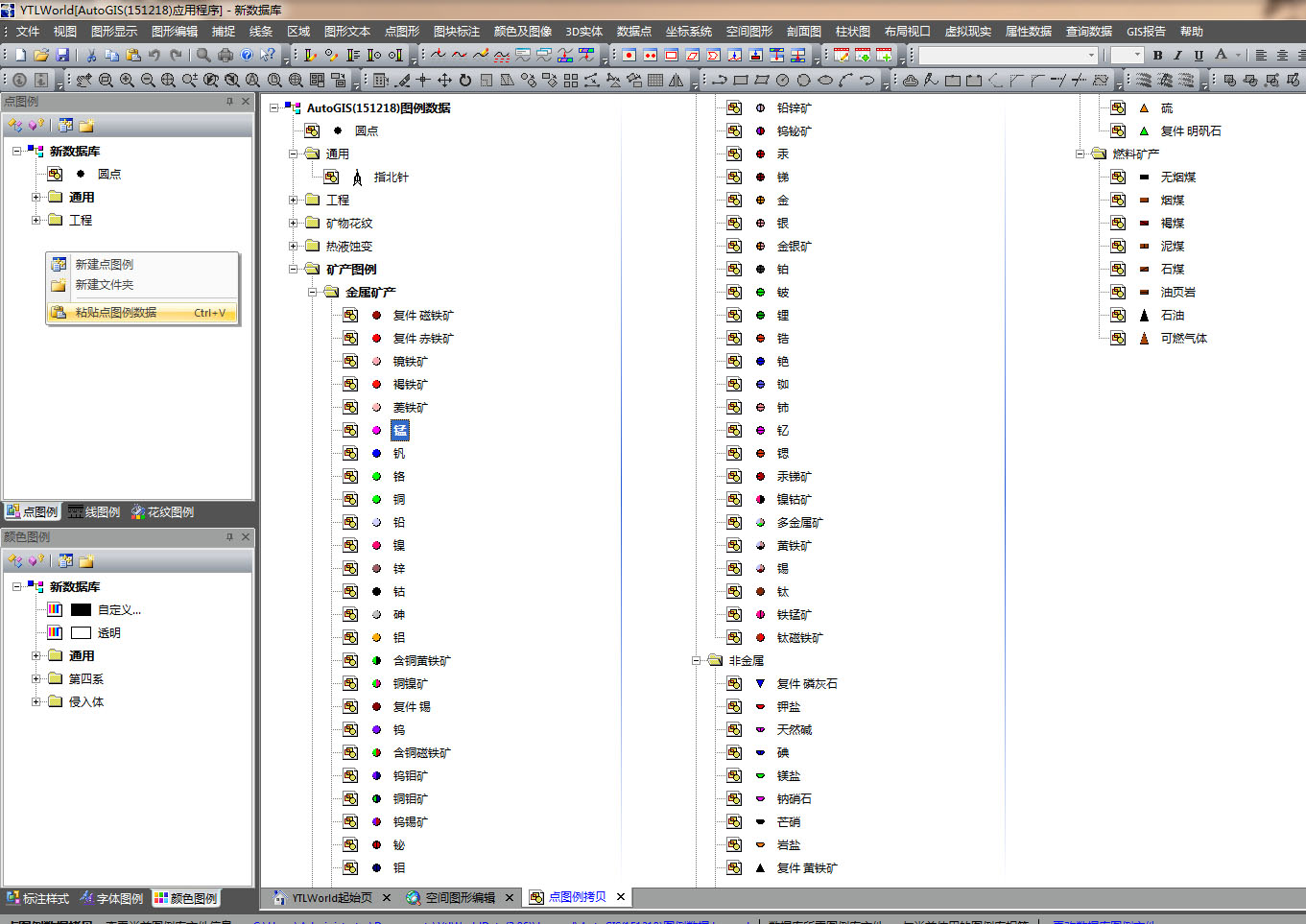Screen dimensions: 1306x924
Task: Toggle Underline text formatting
Action: [1199, 56]
